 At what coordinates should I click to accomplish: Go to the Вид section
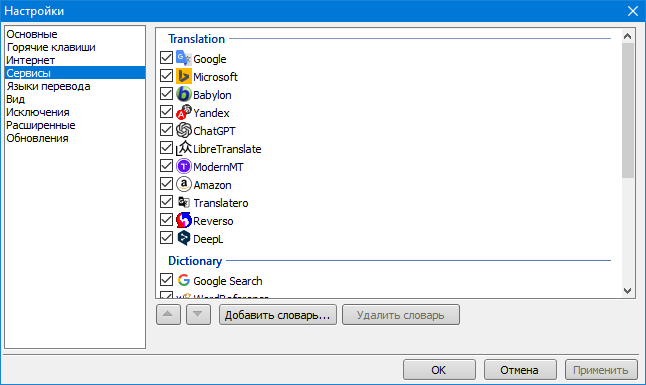point(75,99)
